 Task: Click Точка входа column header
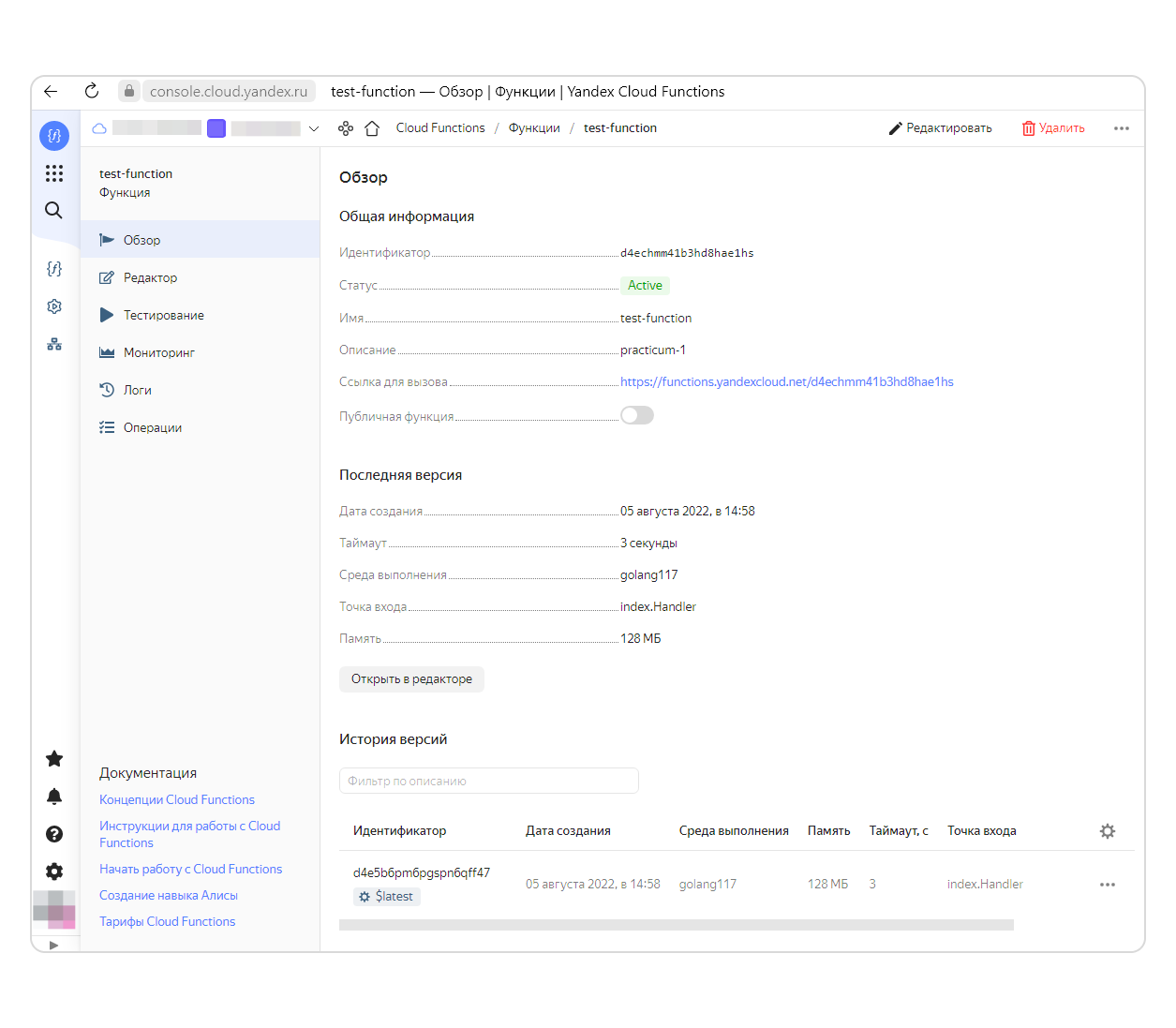pos(982,831)
